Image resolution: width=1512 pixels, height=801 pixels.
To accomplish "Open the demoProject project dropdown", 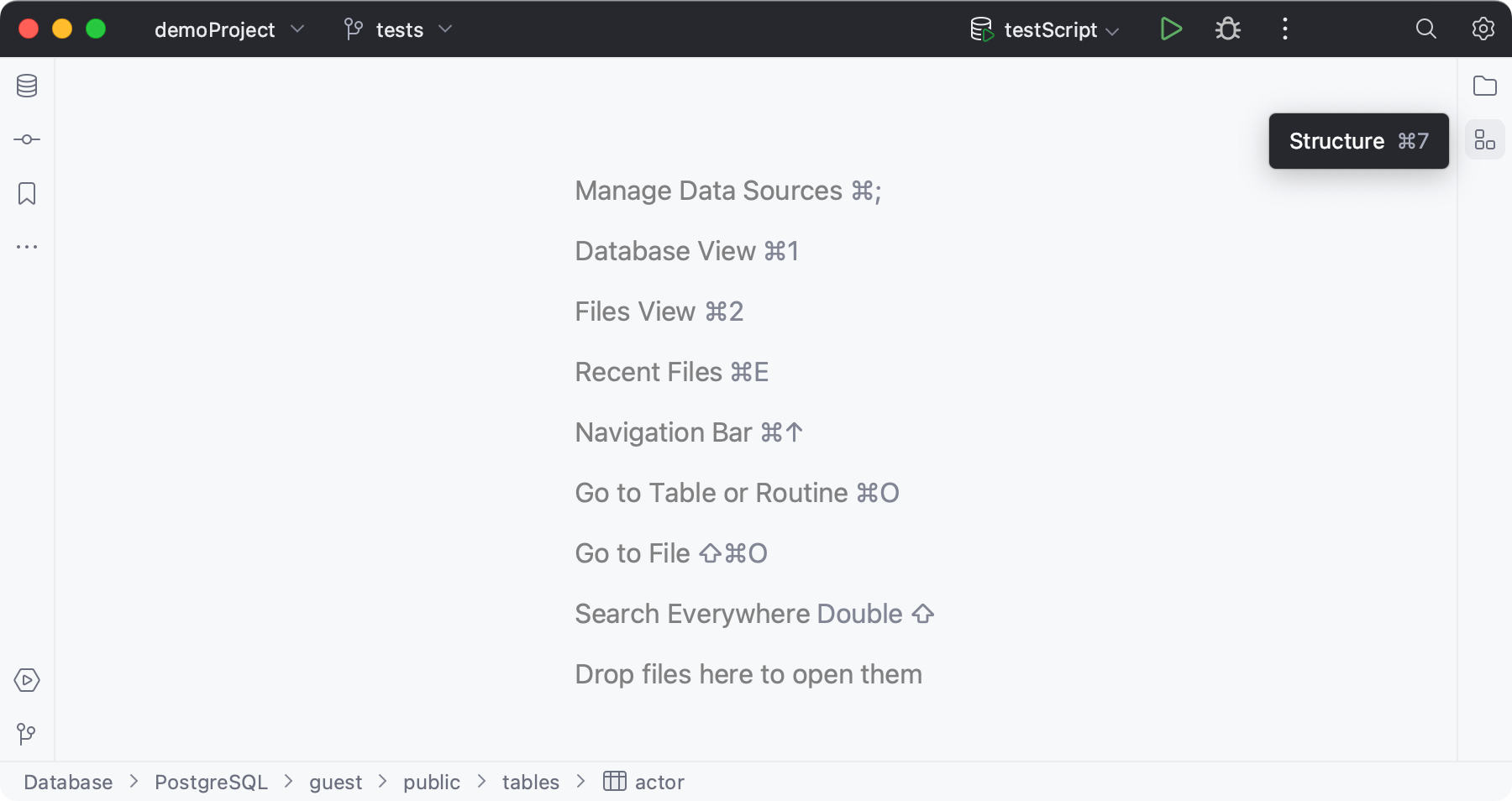I will tap(228, 29).
